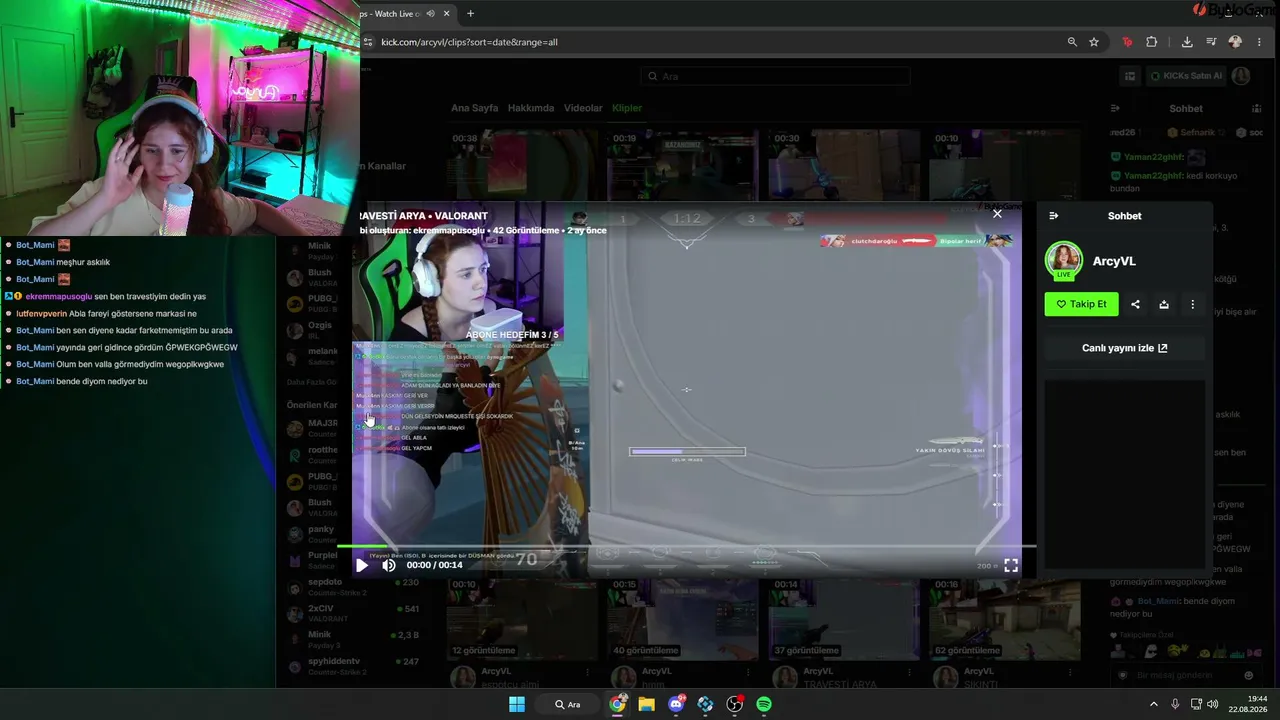Image resolution: width=1280 pixels, height=720 pixels.
Task: Share the clip
Action: pos(1135,304)
